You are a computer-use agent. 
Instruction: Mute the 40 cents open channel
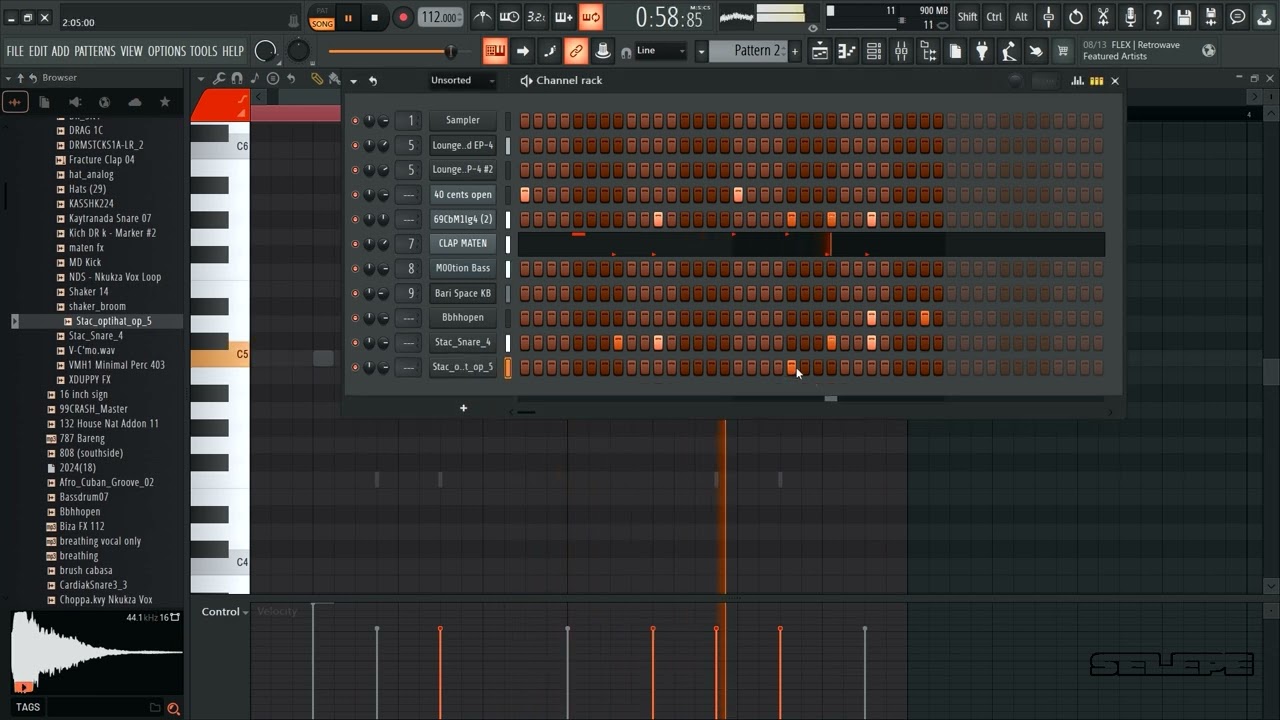(x=354, y=194)
